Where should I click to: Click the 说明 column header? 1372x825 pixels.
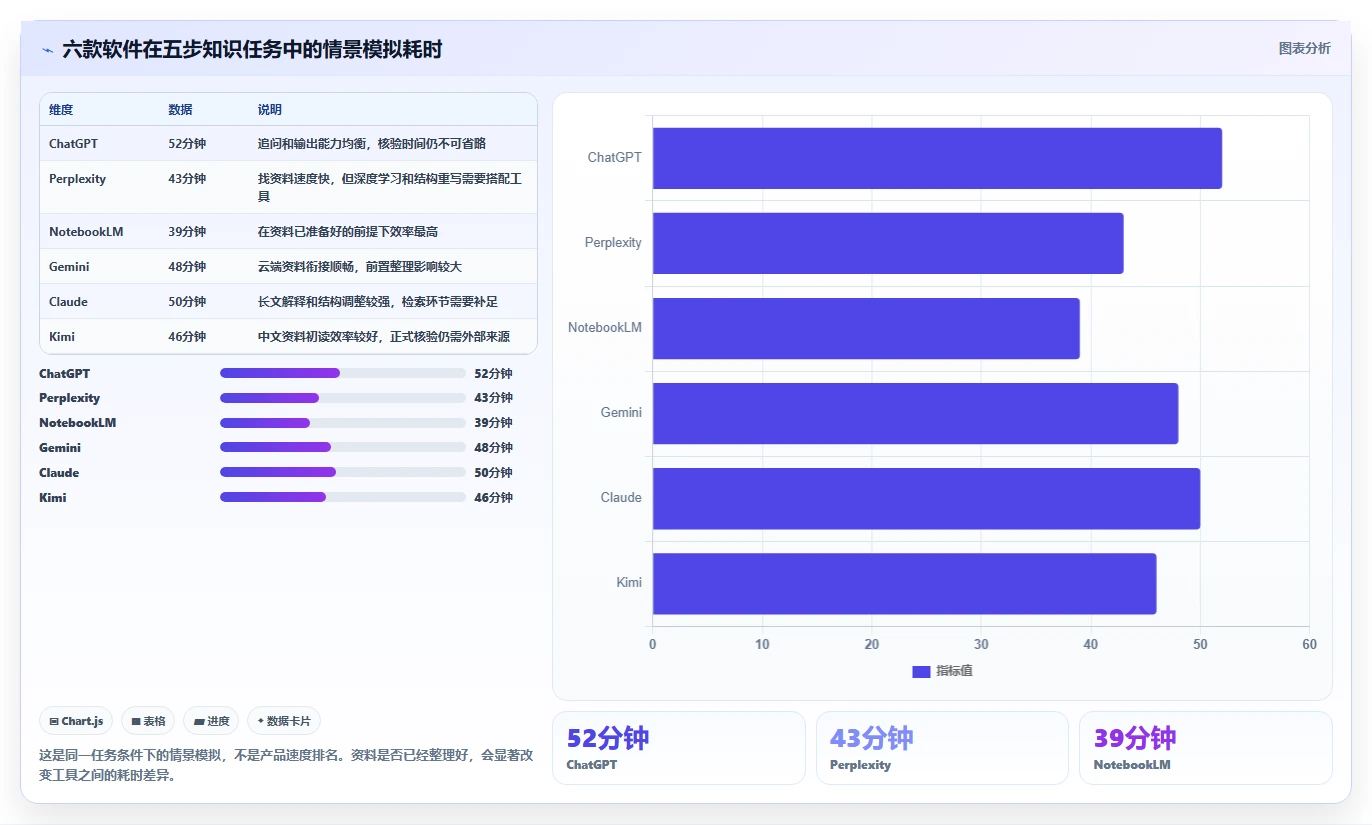click(x=270, y=110)
